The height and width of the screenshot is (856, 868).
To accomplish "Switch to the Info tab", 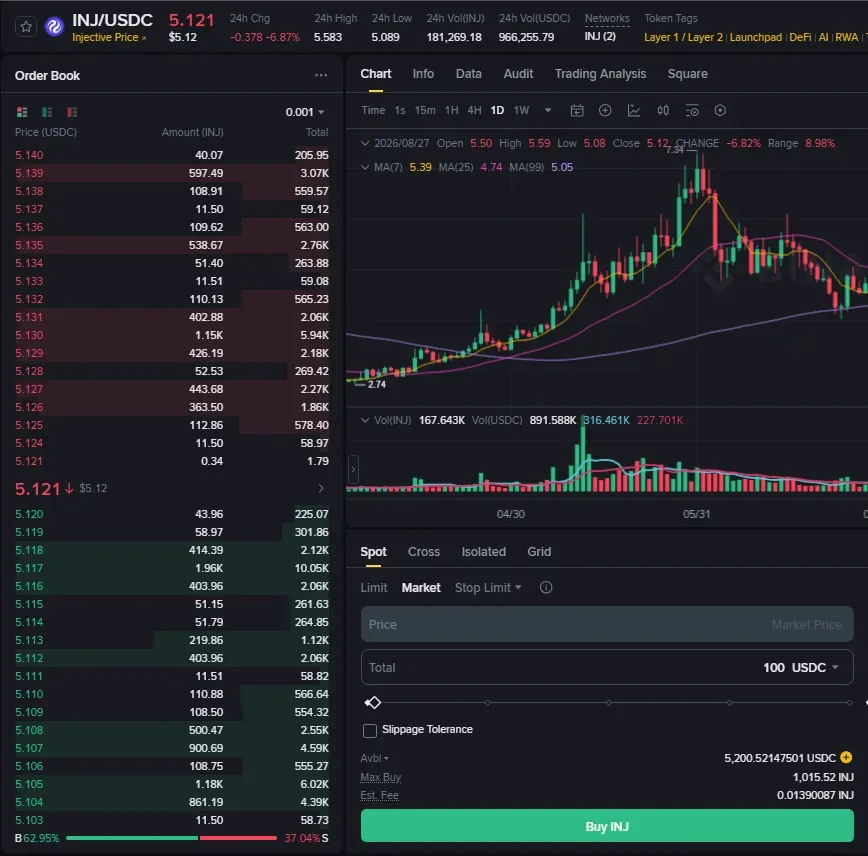I will 423,74.
